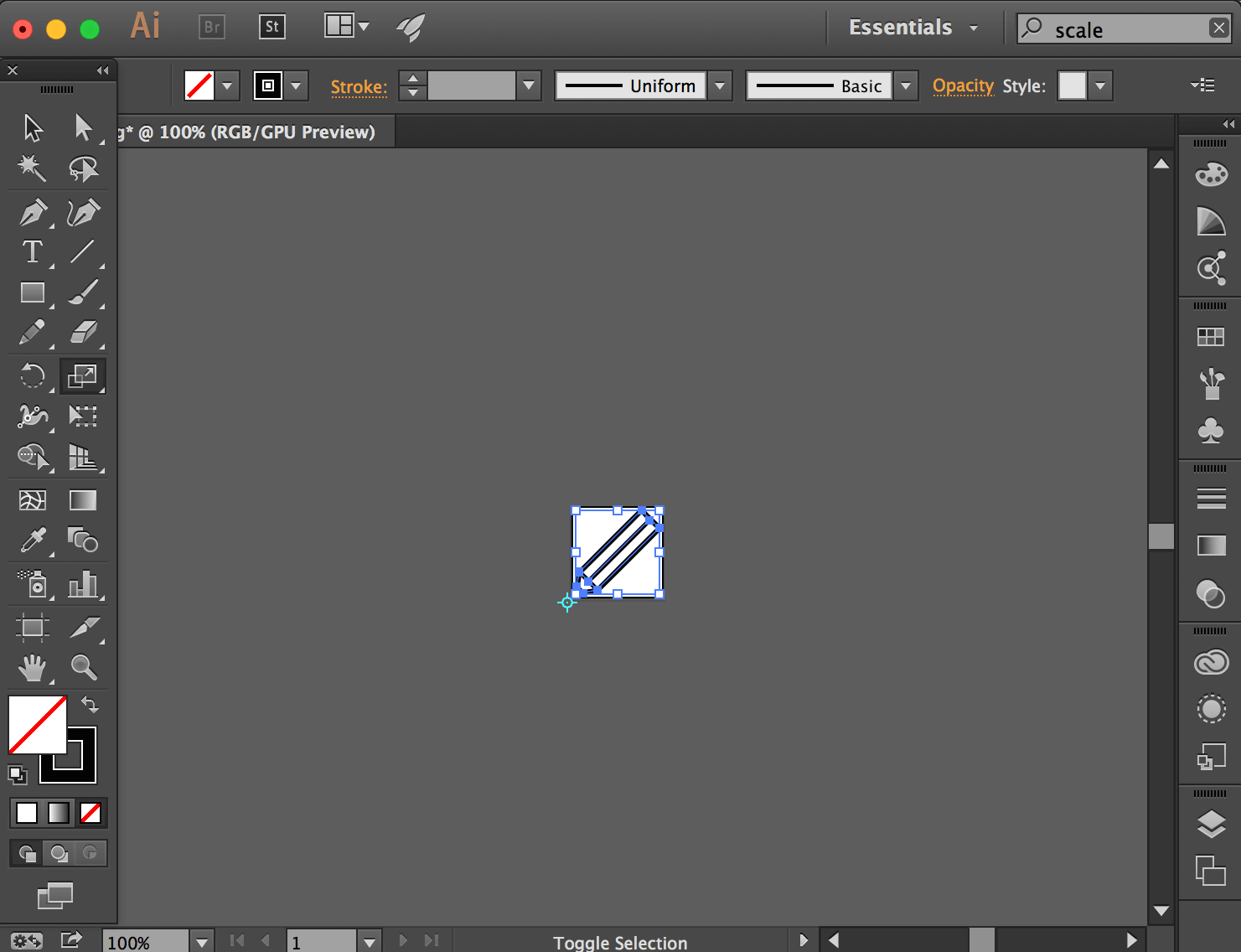Open the Stroke panel link
The image size is (1241, 952).
pos(359,86)
